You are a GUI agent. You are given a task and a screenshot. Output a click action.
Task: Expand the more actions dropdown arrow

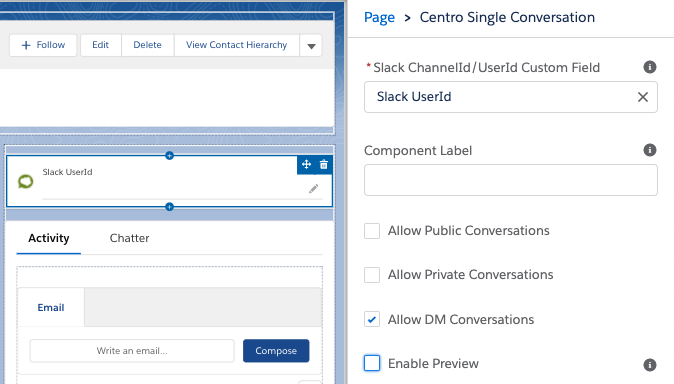tap(311, 46)
